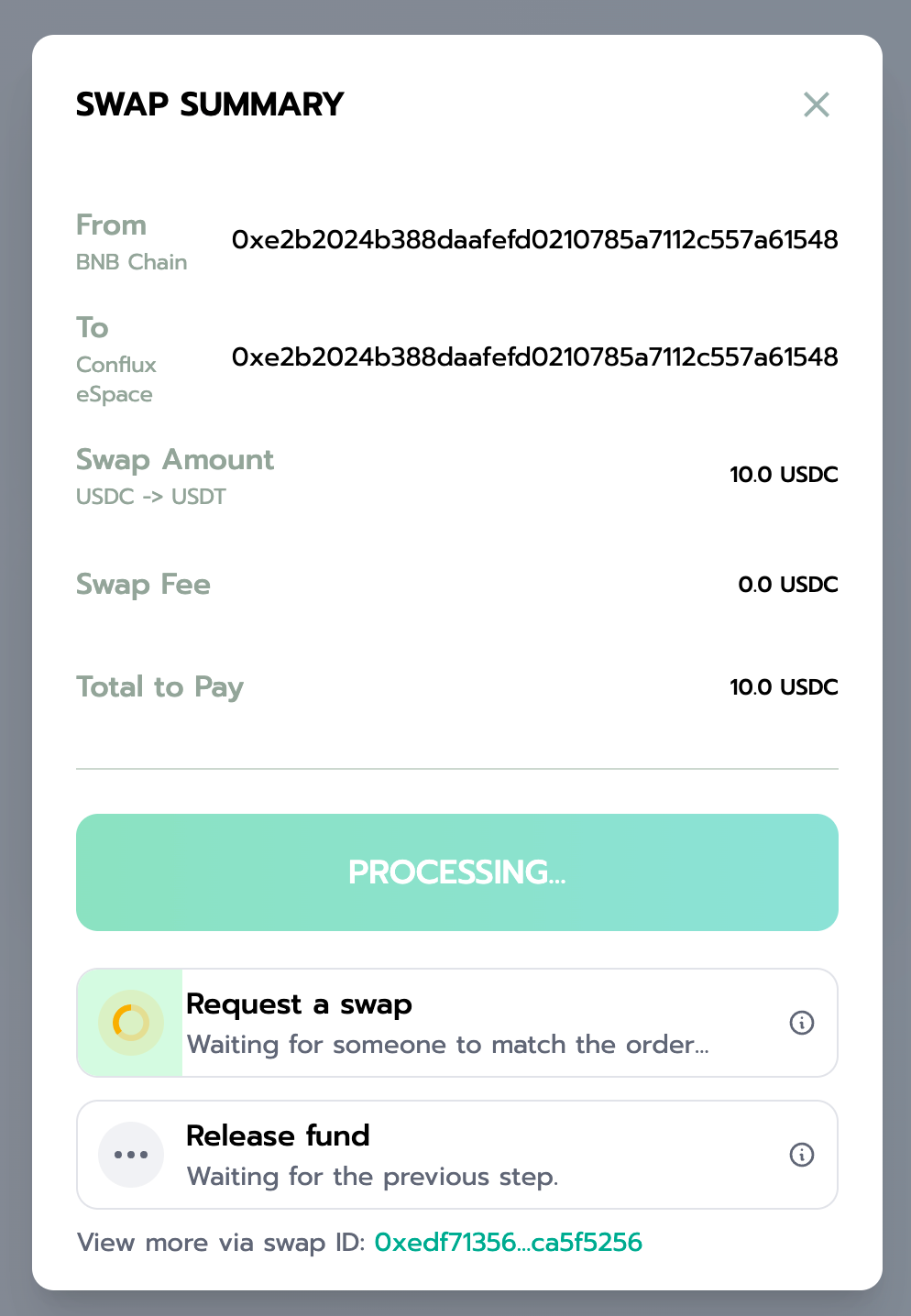Open the swap ID link 0xedf71356...ca5f5256
Screen dimensions: 911x1316
pyautogui.click(x=508, y=1243)
